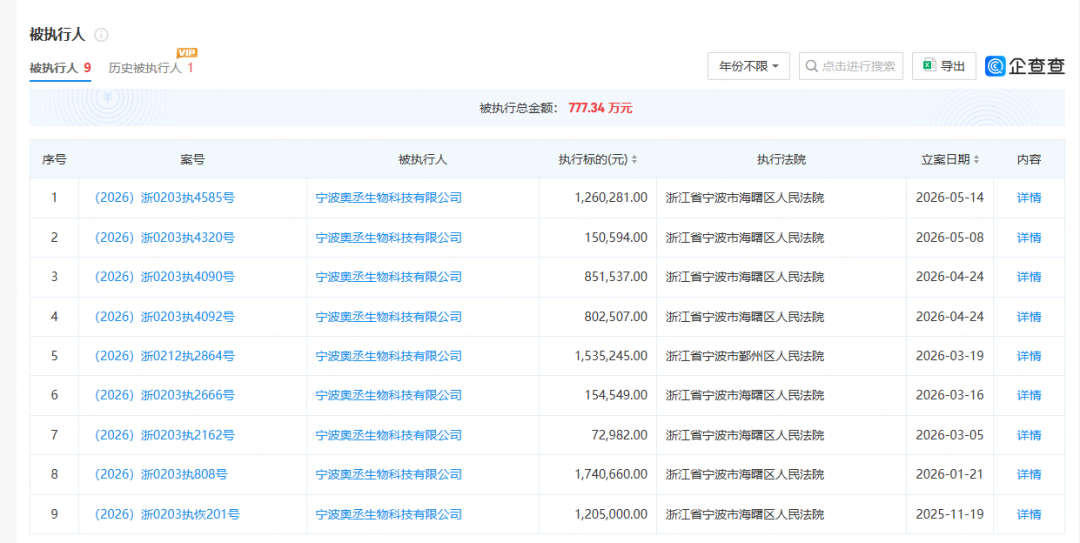Click the filing date 2025-11-19
The image size is (1080, 543).
click(x=950, y=515)
